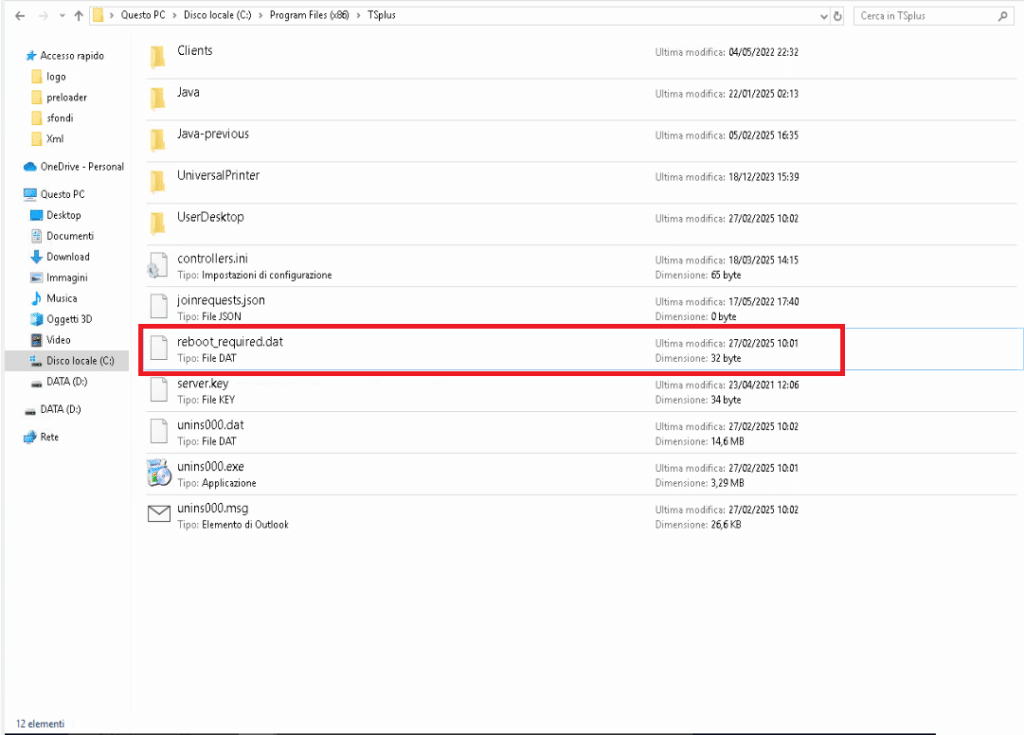This screenshot has width=1024, height=735.
Task: Click server.key file icon
Action: pyautogui.click(x=159, y=390)
